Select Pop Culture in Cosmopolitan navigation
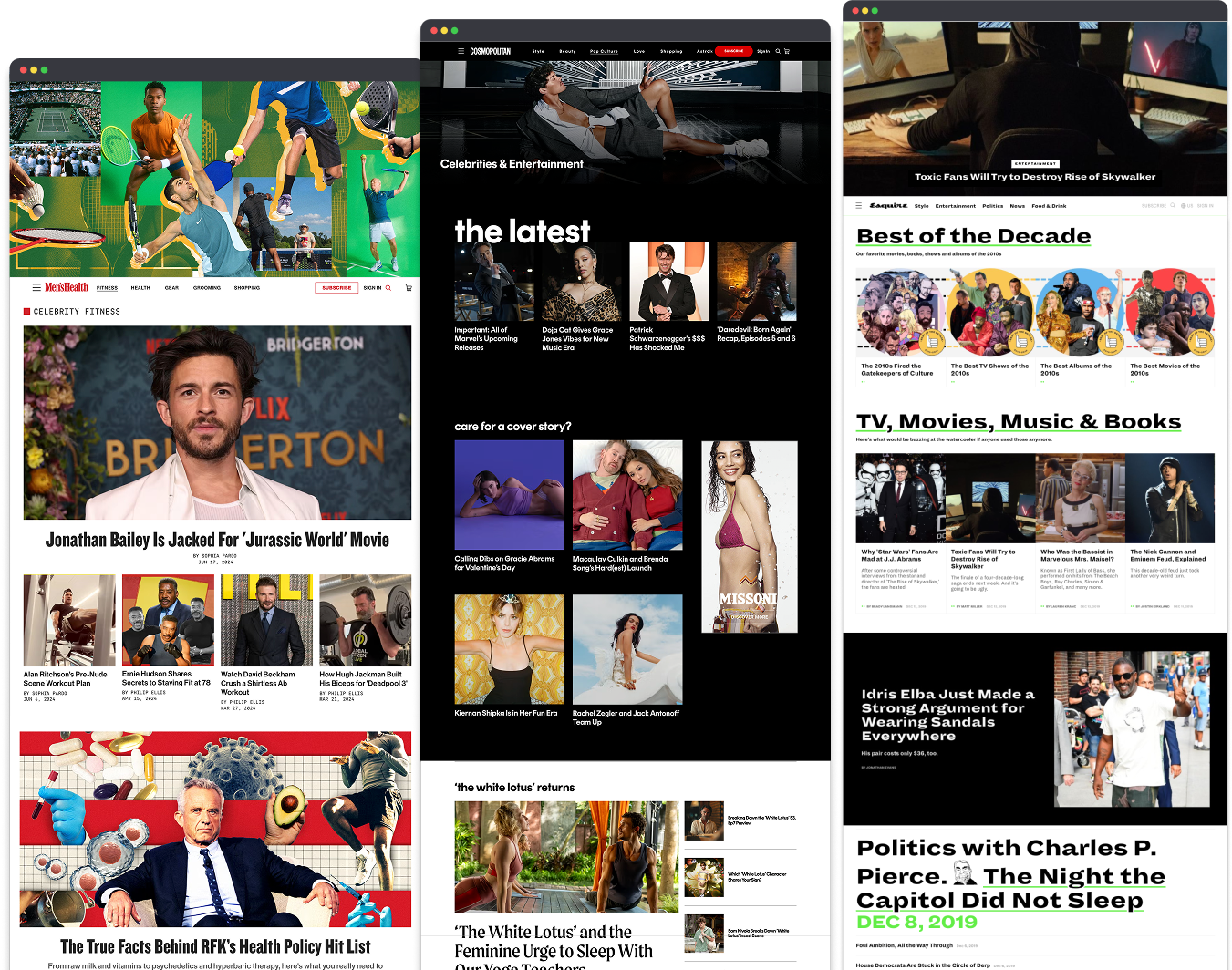The image size is (1232, 970). [604, 51]
